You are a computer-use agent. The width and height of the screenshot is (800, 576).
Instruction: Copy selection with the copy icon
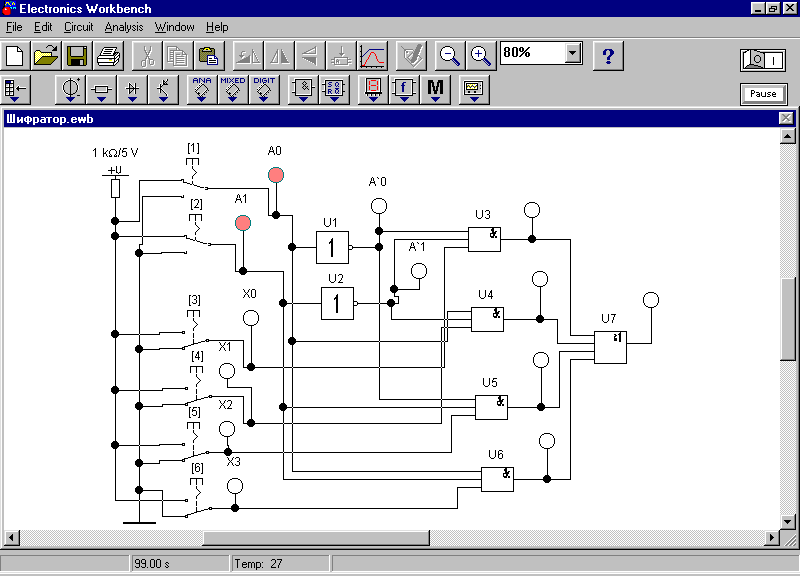coord(178,56)
